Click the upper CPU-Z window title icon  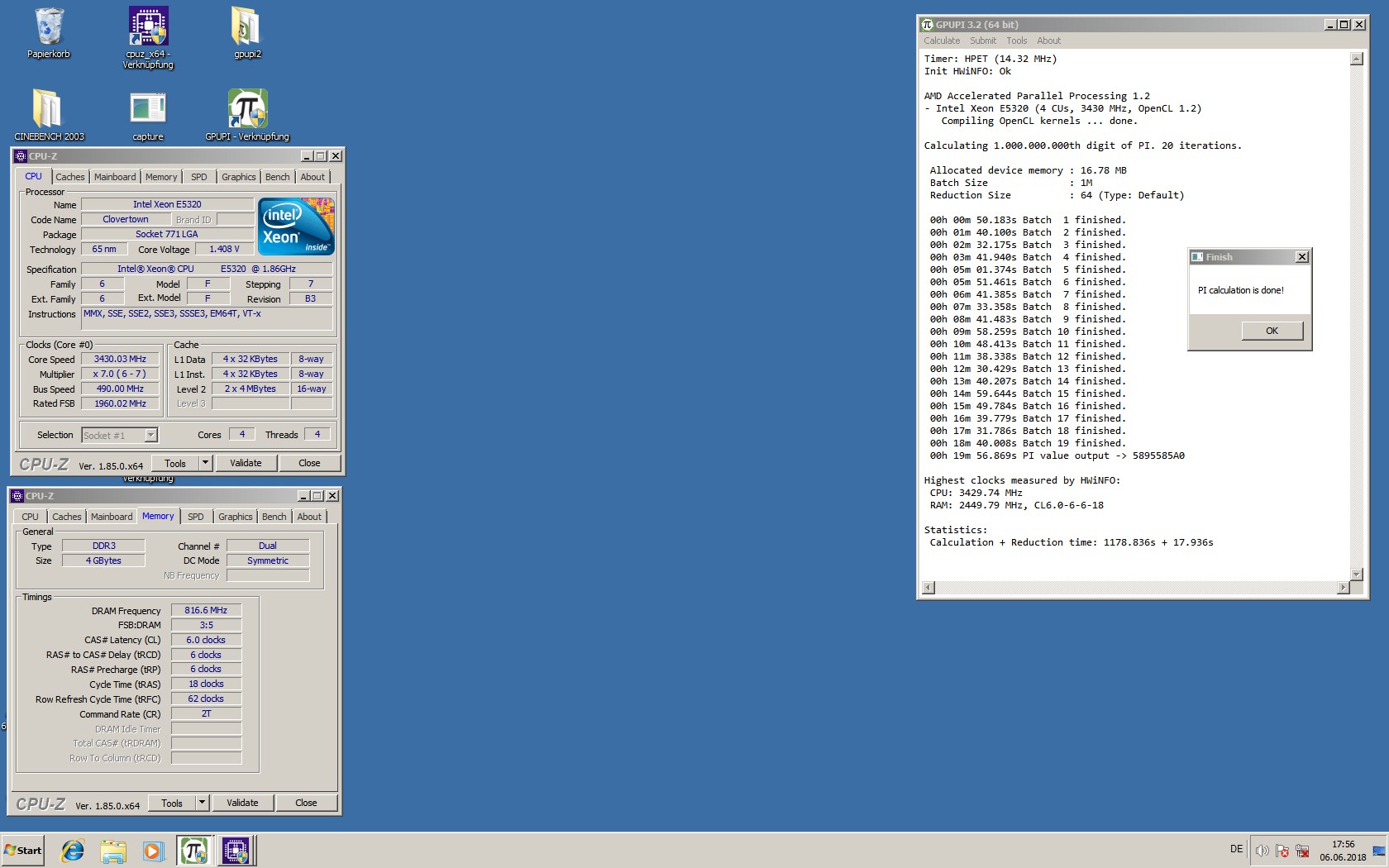click(21, 156)
